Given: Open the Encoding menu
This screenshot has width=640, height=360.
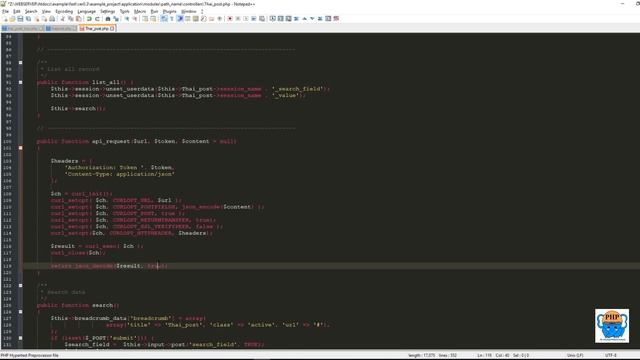Looking at the screenshot, I should (x=64, y=11).
